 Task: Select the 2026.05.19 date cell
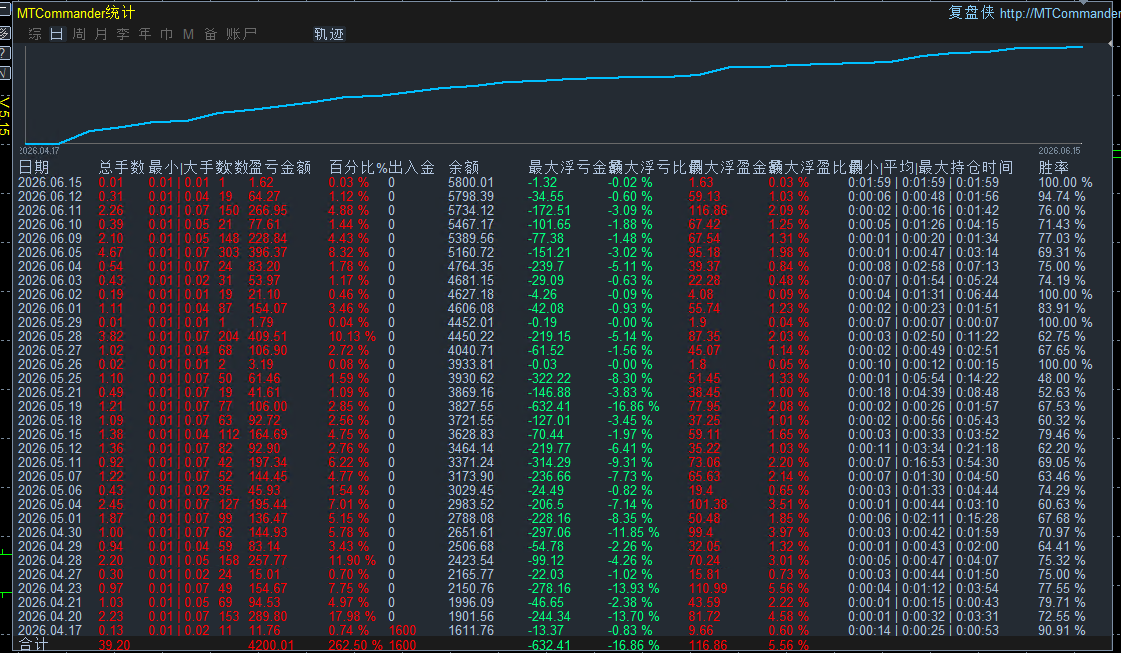pos(50,406)
